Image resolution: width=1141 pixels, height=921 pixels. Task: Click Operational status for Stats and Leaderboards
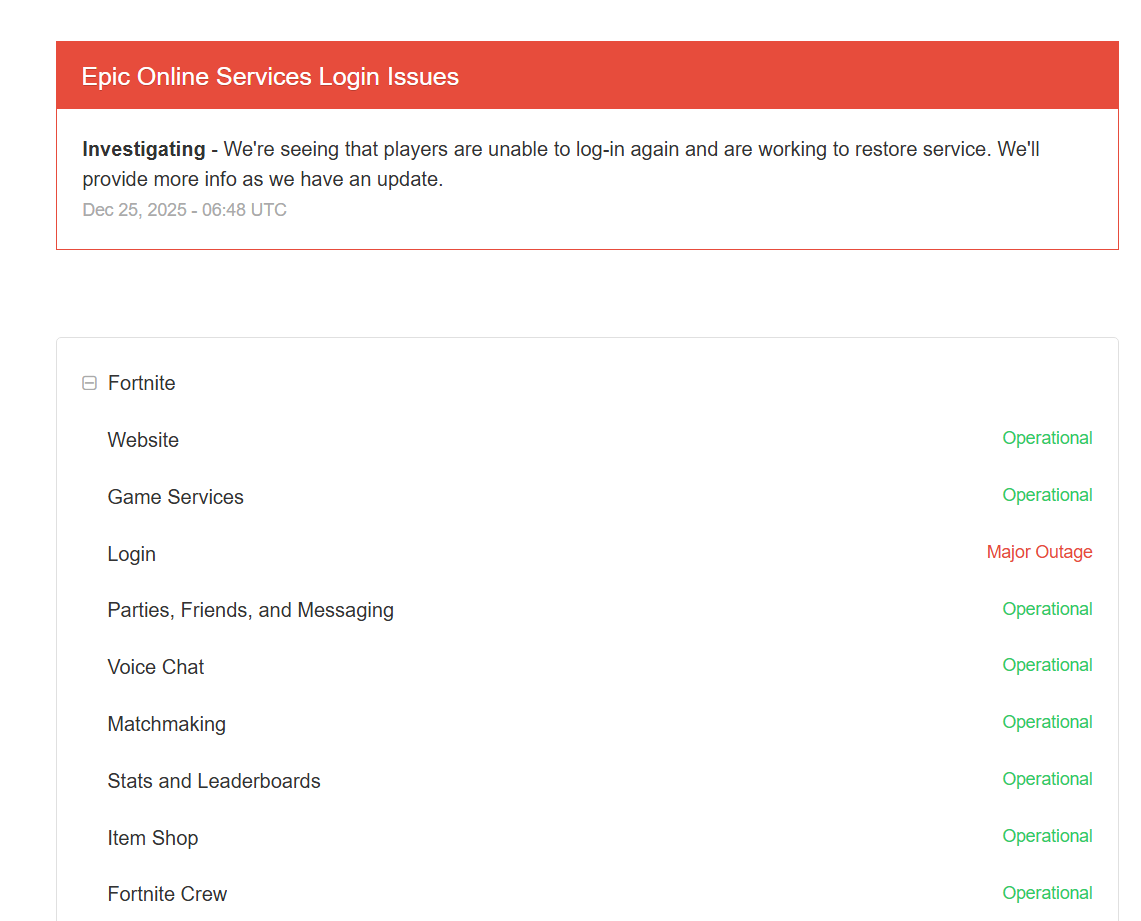(1047, 779)
